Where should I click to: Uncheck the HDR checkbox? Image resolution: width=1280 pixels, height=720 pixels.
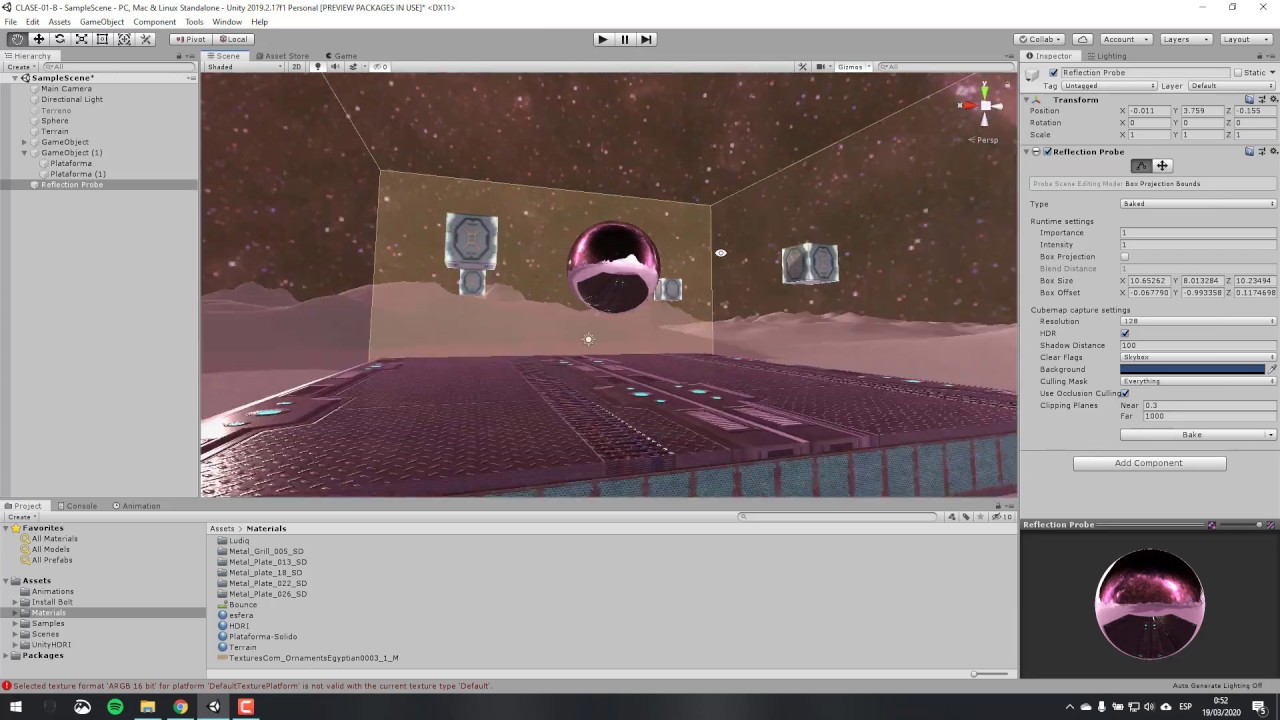coord(1125,333)
